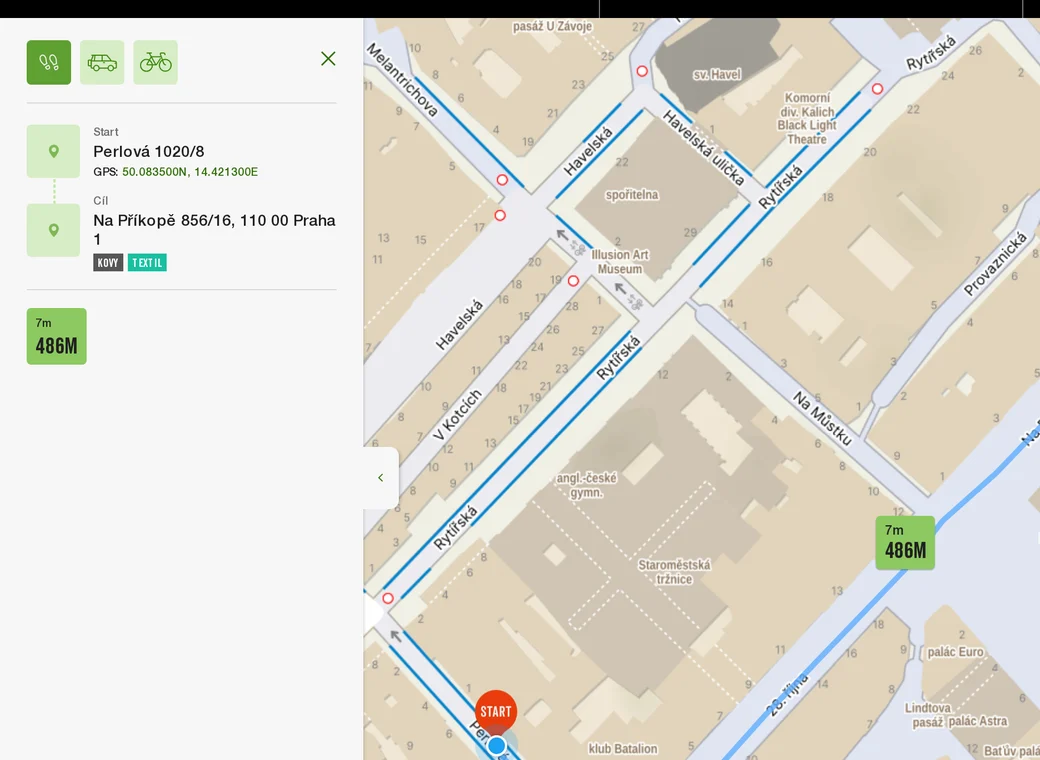Switch to bicycle route mode
The image size is (1040, 760).
[155, 62]
